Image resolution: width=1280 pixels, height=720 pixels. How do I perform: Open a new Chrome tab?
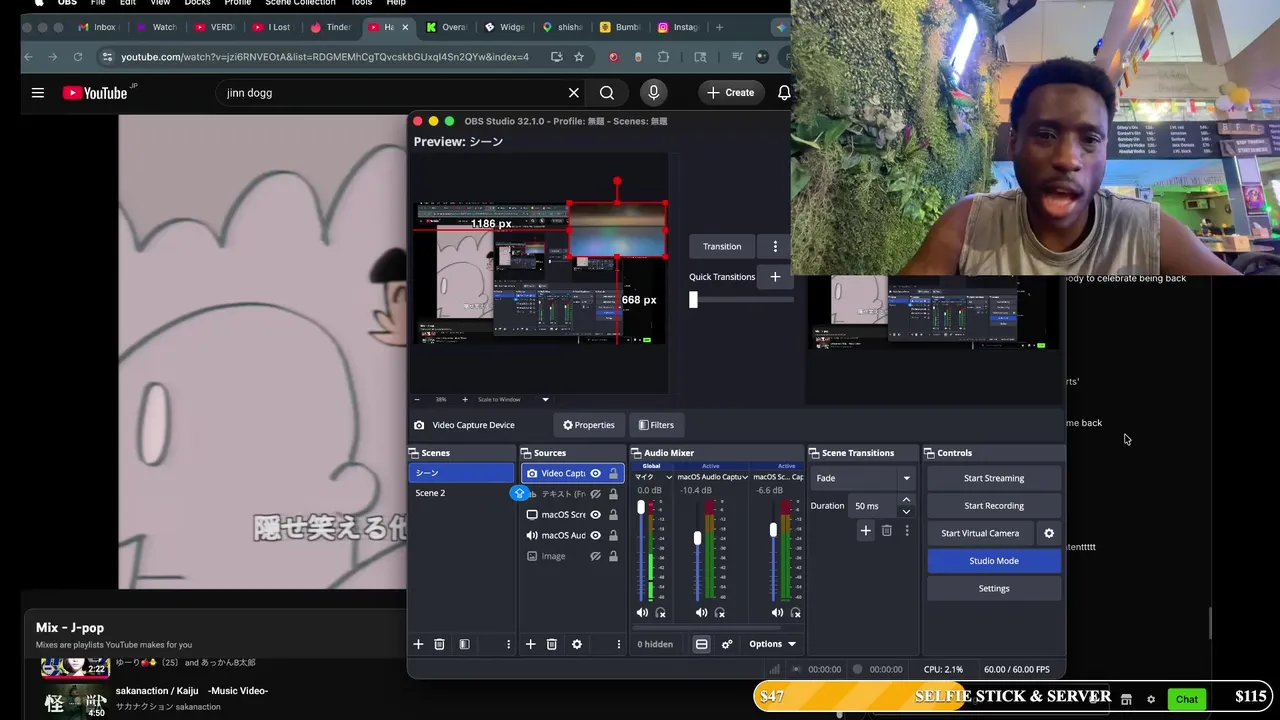click(719, 27)
